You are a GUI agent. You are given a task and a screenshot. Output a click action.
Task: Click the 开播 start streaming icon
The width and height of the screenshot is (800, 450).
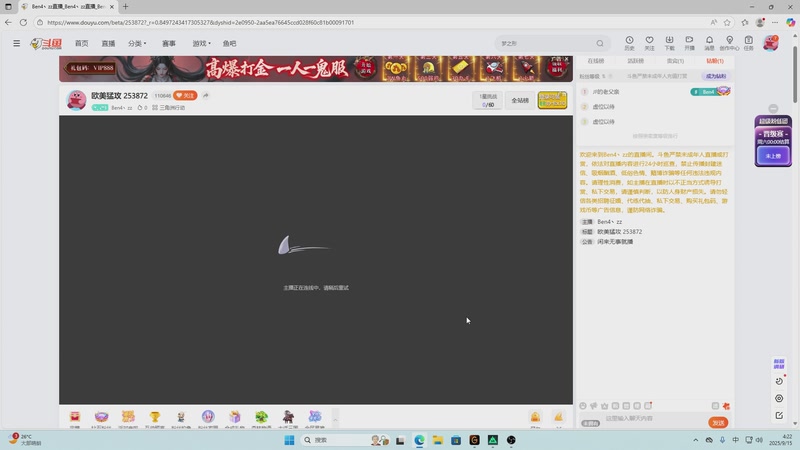point(689,43)
